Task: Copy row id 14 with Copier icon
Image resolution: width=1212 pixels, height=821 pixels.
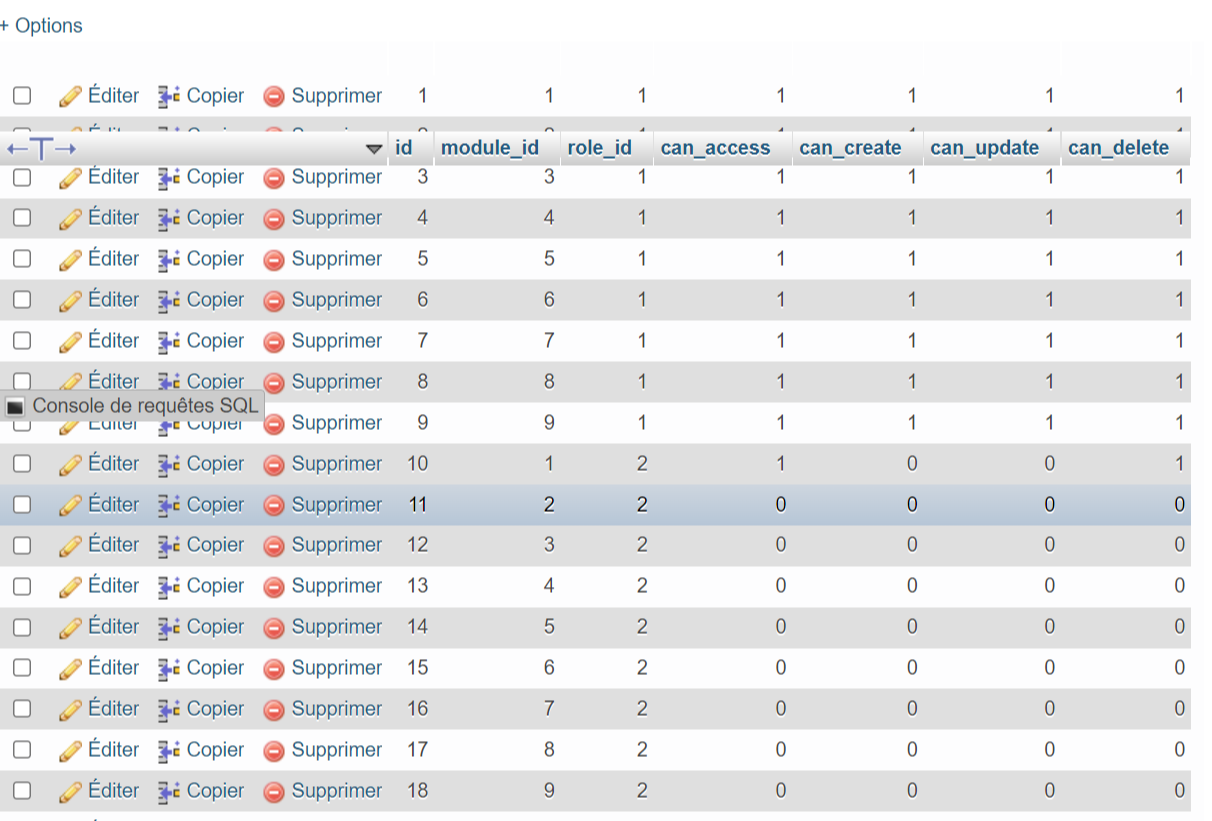Action: 169,627
